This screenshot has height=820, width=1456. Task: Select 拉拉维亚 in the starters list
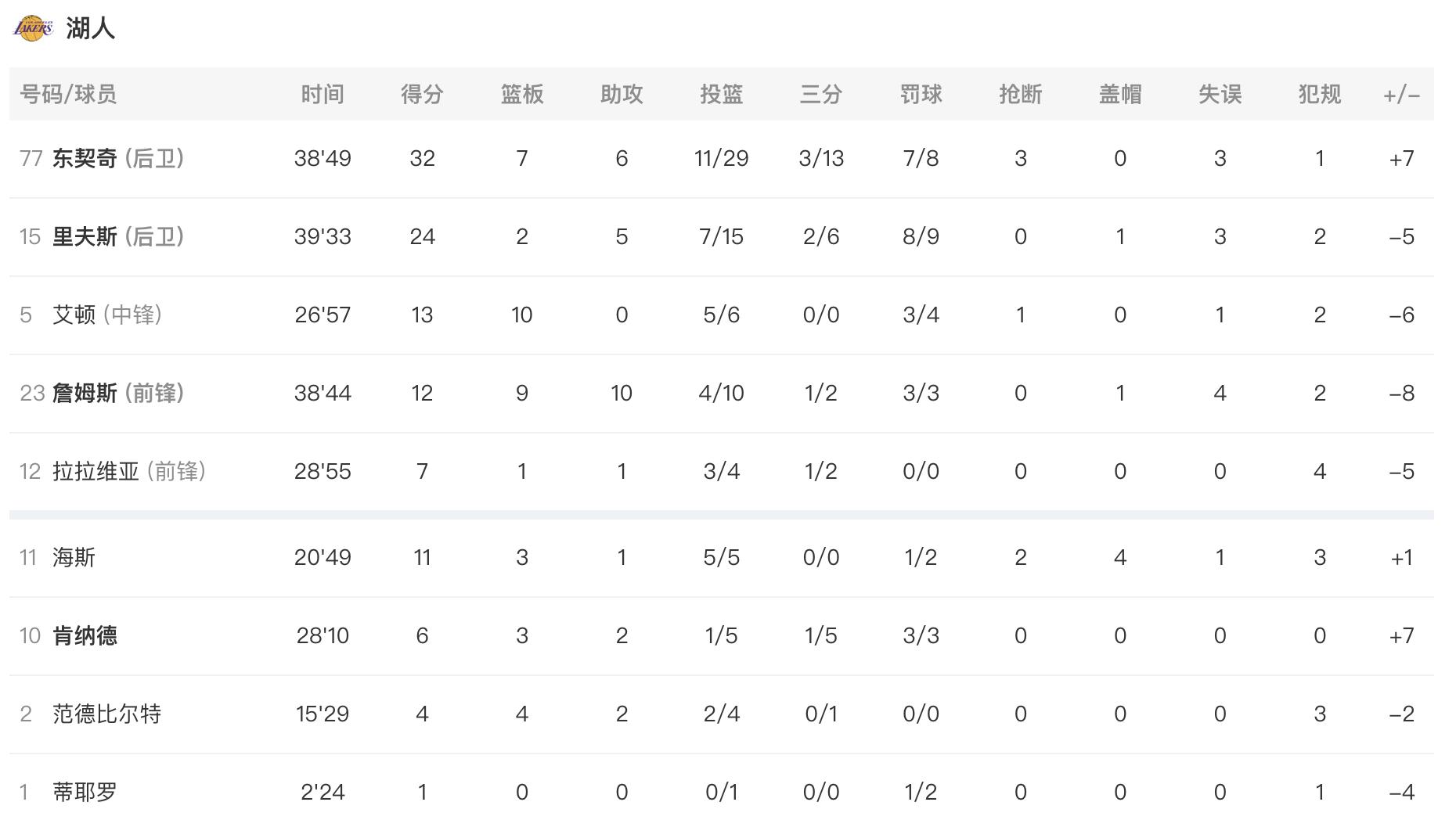[96, 471]
